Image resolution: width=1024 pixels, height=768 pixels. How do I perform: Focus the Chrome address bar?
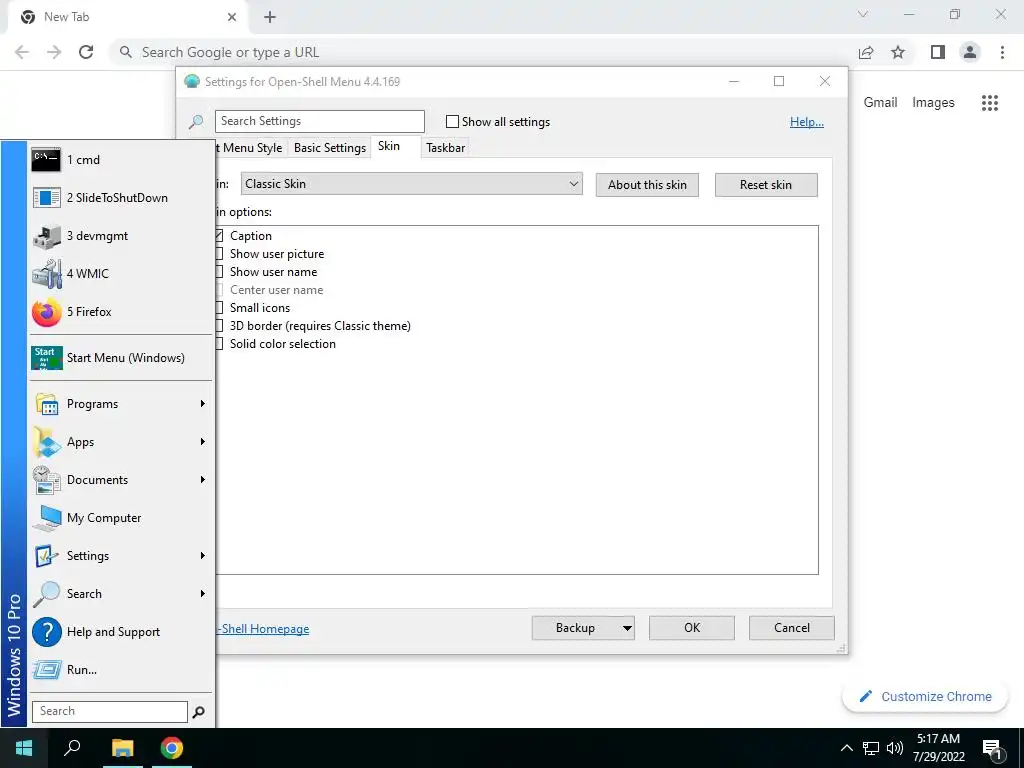coord(483,52)
